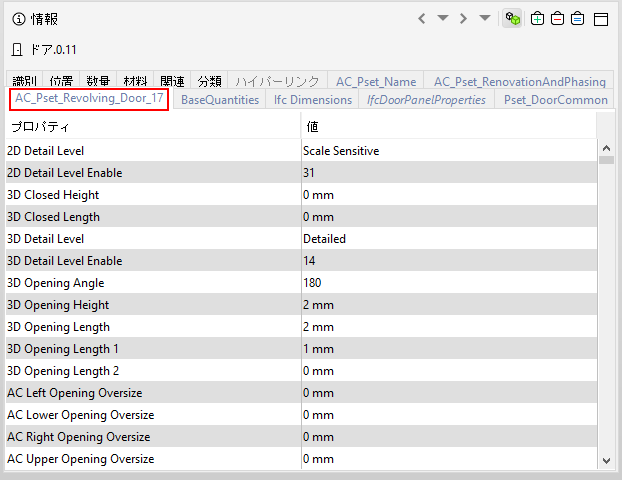This screenshot has height=480, width=622.
Task: Switch to the 分類 tab
Action: pos(209,81)
